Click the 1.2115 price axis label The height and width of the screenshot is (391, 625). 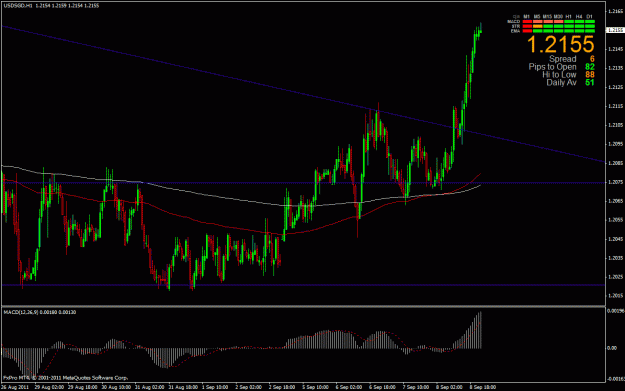coord(616,106)
